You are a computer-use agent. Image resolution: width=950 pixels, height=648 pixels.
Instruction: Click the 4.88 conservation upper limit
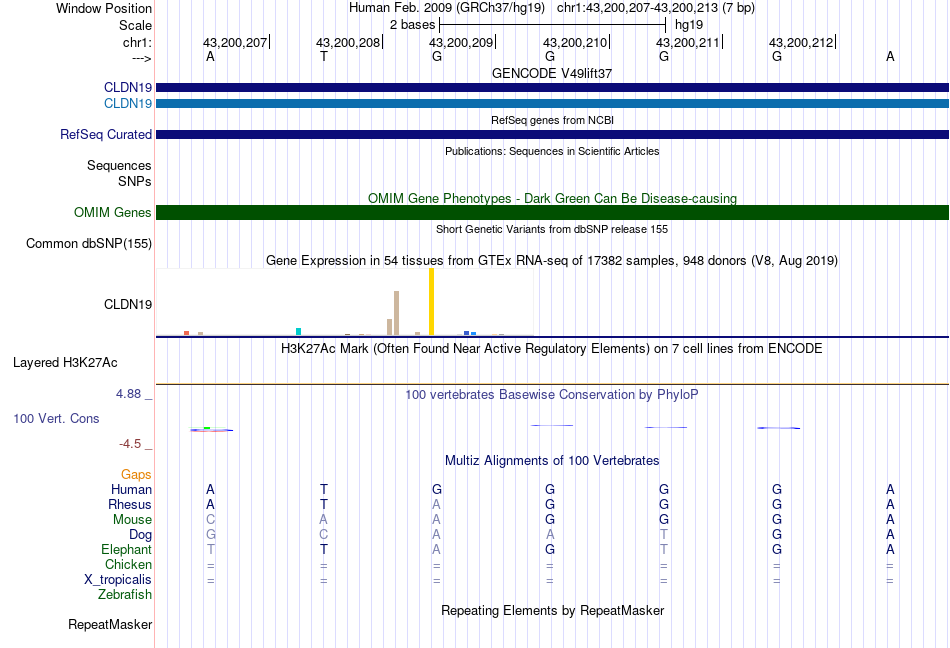(128, 394)
